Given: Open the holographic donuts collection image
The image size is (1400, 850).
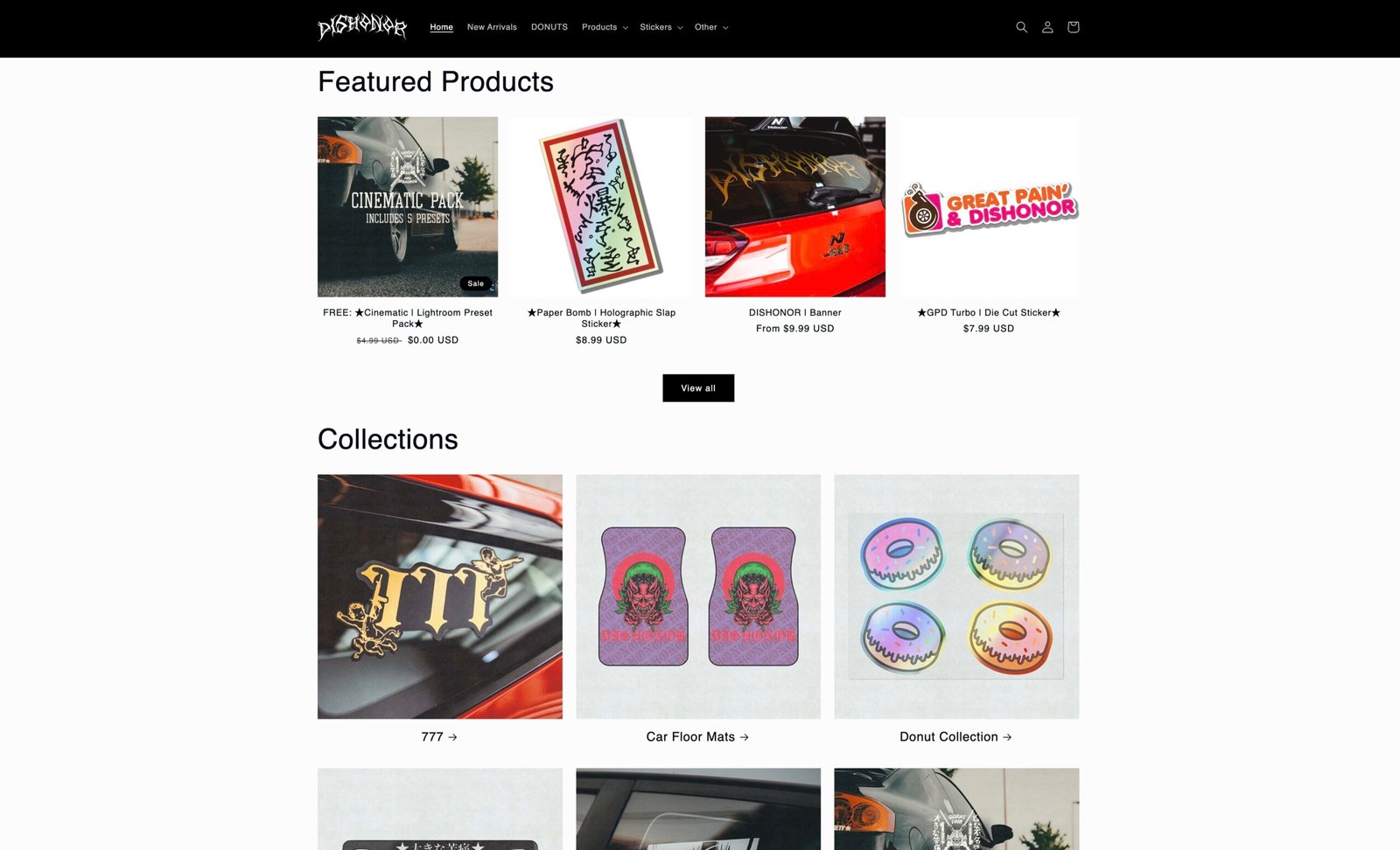Looking at the screenshot, I should point(956,596).
